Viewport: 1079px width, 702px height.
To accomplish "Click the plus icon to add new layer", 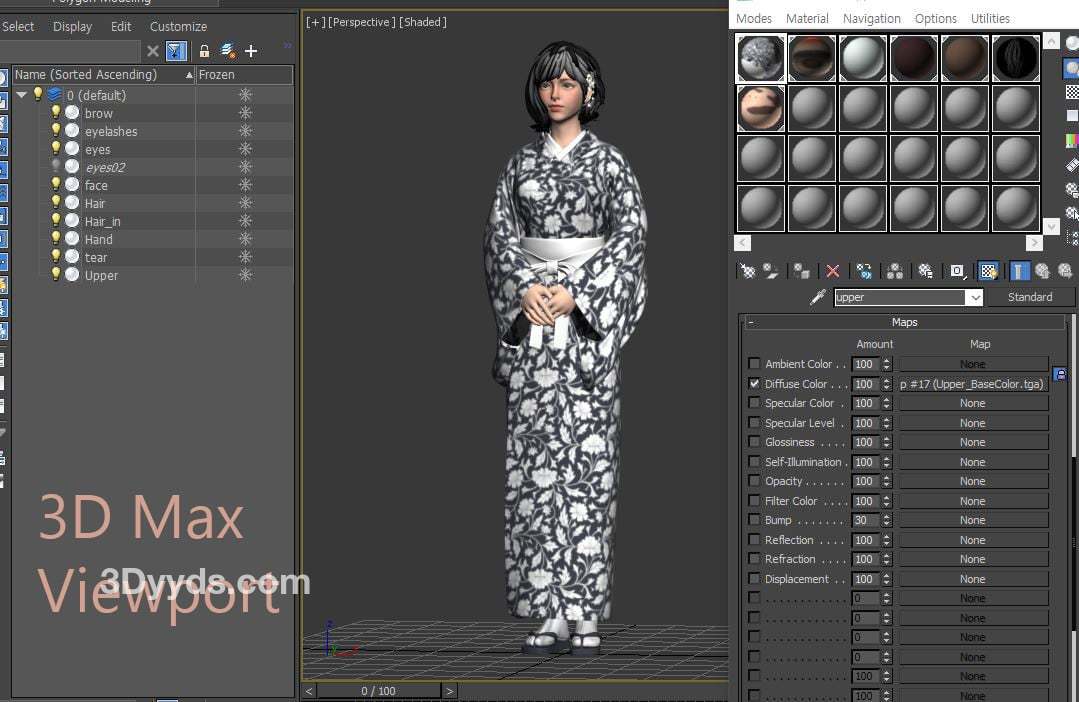I will click(251, 51).
